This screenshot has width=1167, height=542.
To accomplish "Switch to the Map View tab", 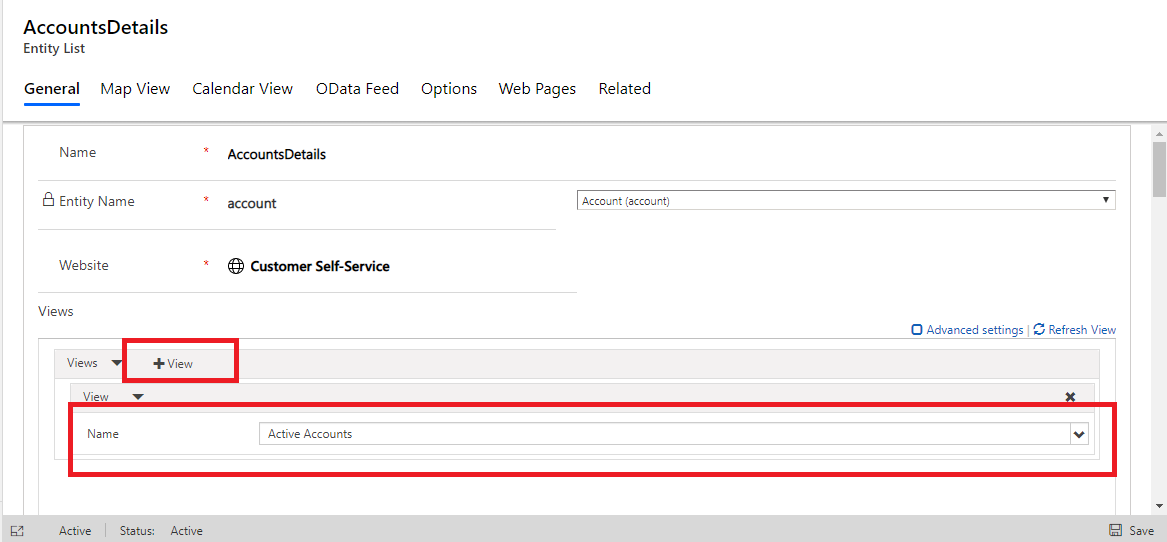I will 135,89.
